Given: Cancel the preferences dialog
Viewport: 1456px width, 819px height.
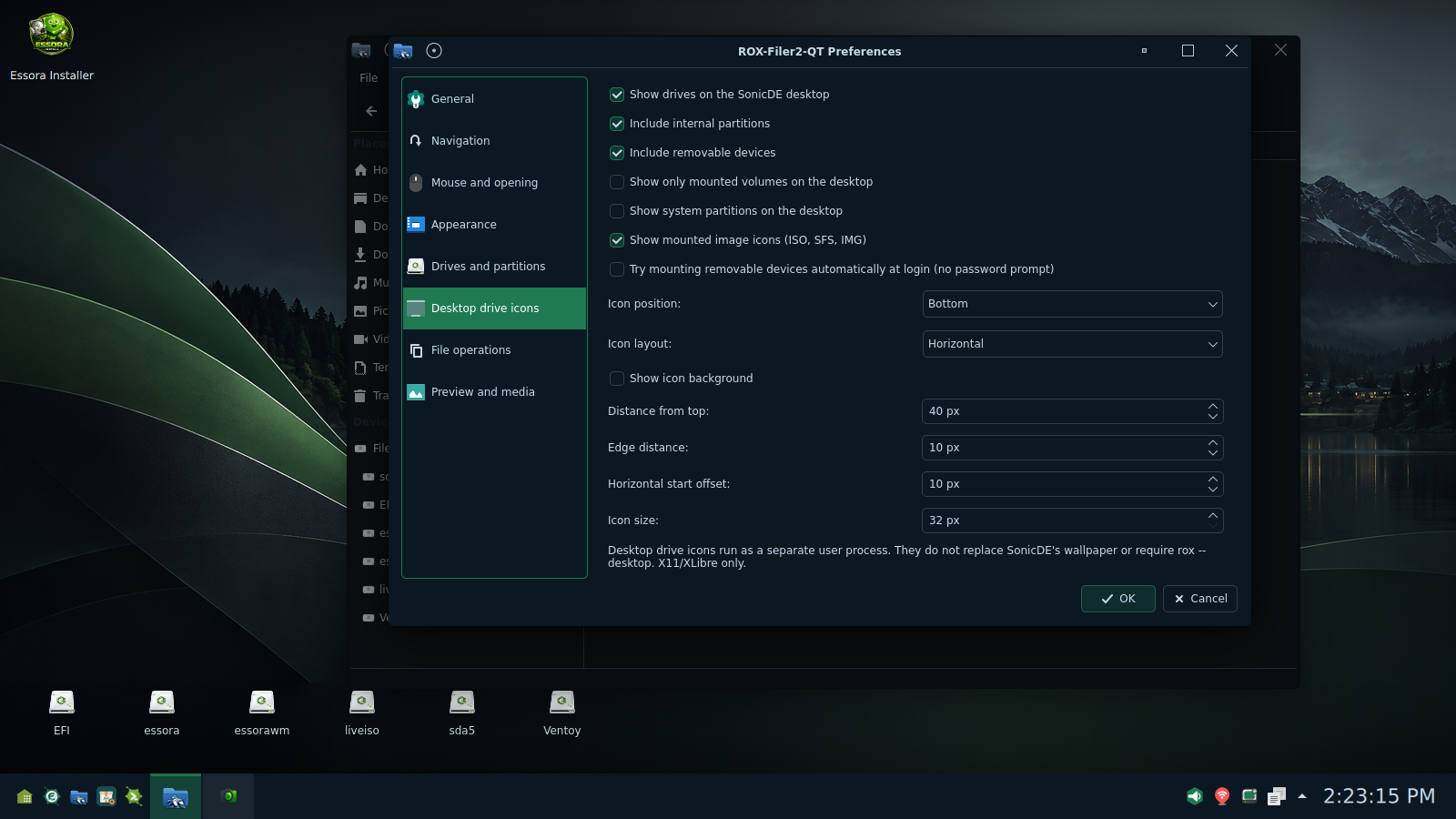Looking at the screenshot, I should pos(1200,599).
